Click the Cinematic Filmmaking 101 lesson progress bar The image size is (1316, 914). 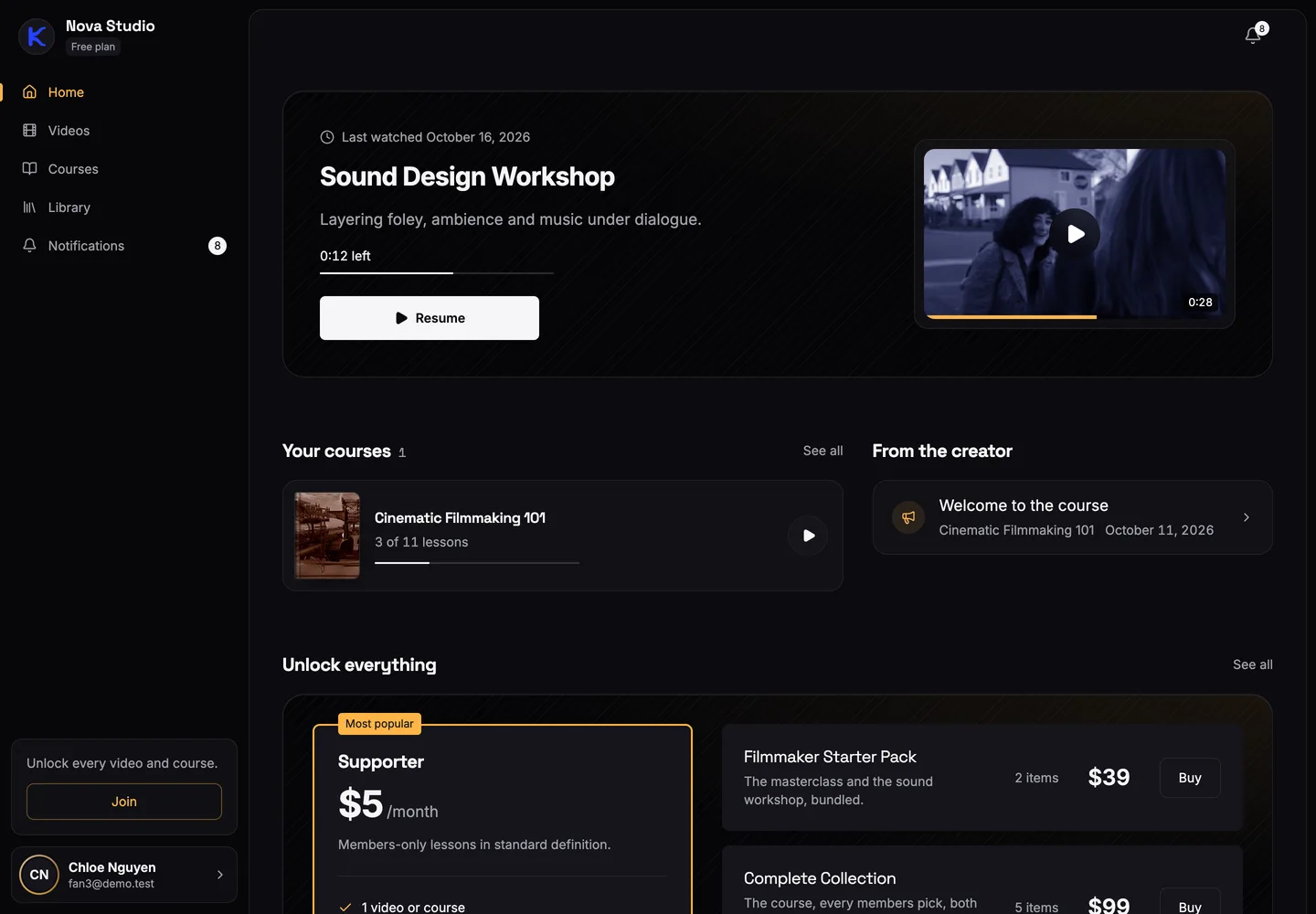coord(477,563)
